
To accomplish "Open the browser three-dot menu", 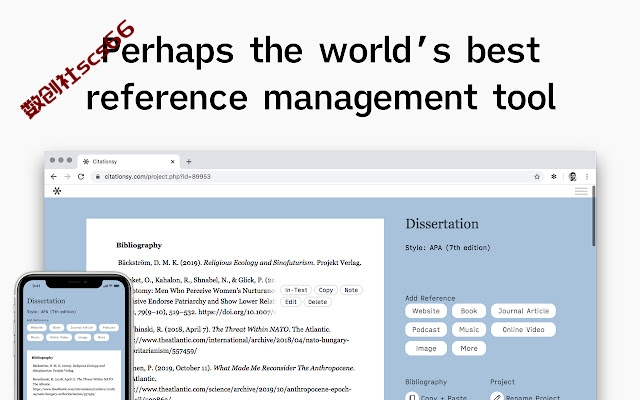I will [x=587, y=177].
